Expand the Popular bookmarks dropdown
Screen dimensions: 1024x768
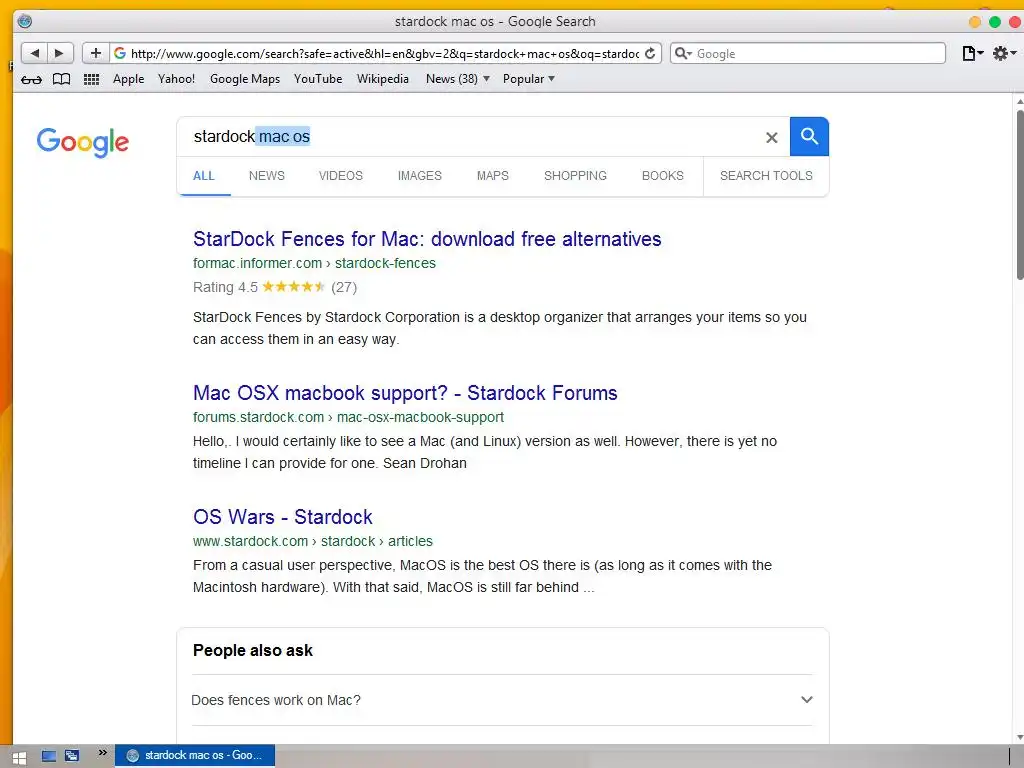point(529,79)
